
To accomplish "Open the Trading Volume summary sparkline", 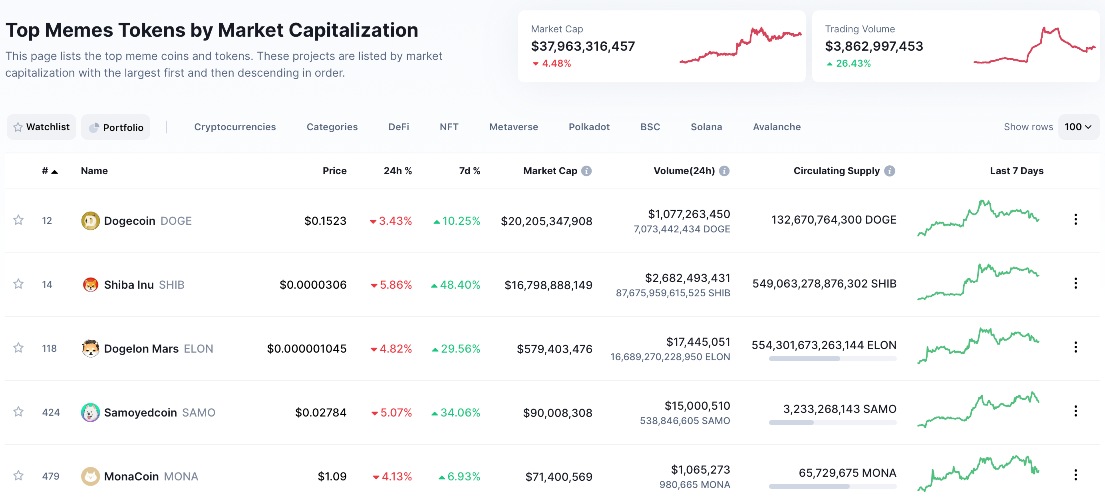I will 1035,46.
